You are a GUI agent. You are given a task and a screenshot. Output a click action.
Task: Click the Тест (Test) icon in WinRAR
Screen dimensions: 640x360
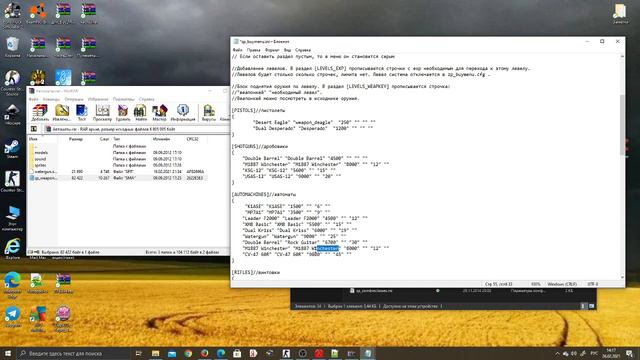(82, 113)
